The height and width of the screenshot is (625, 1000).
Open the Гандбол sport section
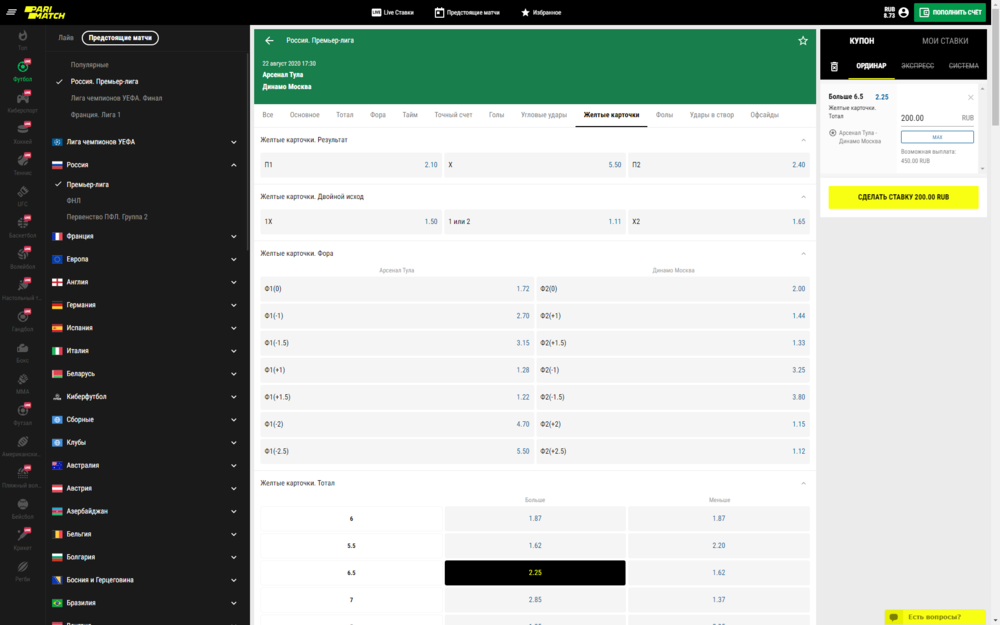point(23,321)
